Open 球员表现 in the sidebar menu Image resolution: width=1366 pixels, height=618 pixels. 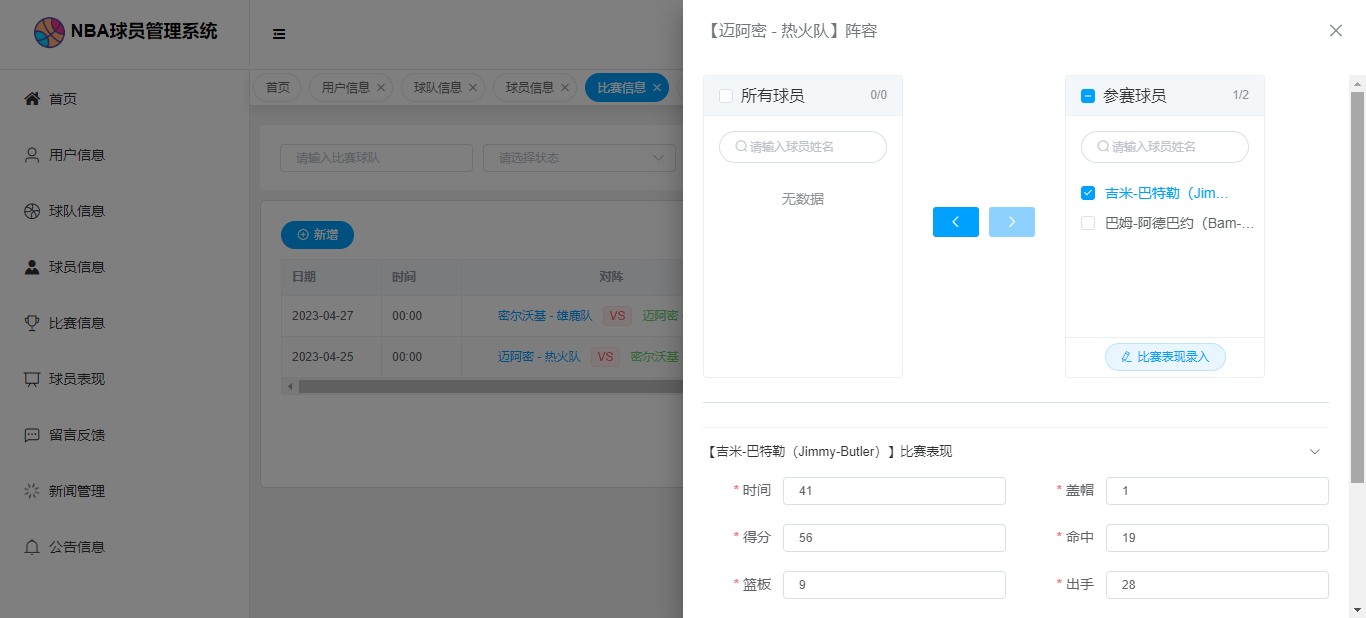point(77,379)
